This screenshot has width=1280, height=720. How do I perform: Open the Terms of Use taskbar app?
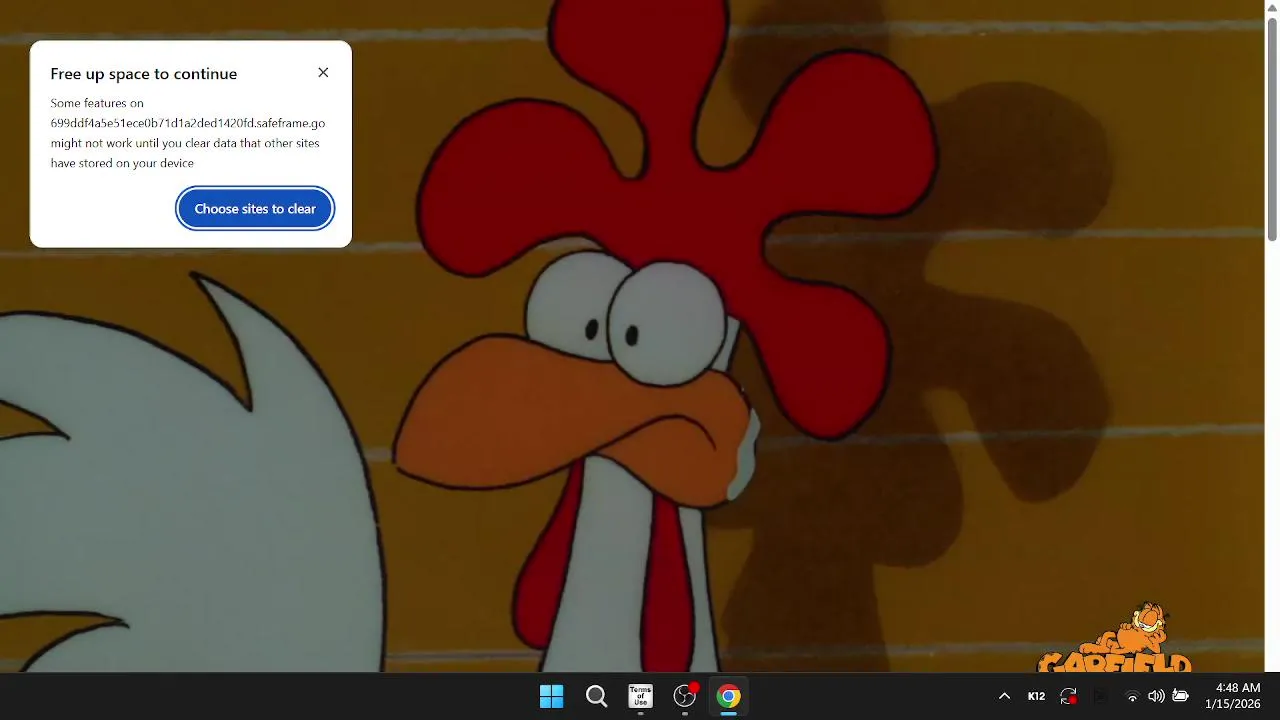[x=640, y=696]
